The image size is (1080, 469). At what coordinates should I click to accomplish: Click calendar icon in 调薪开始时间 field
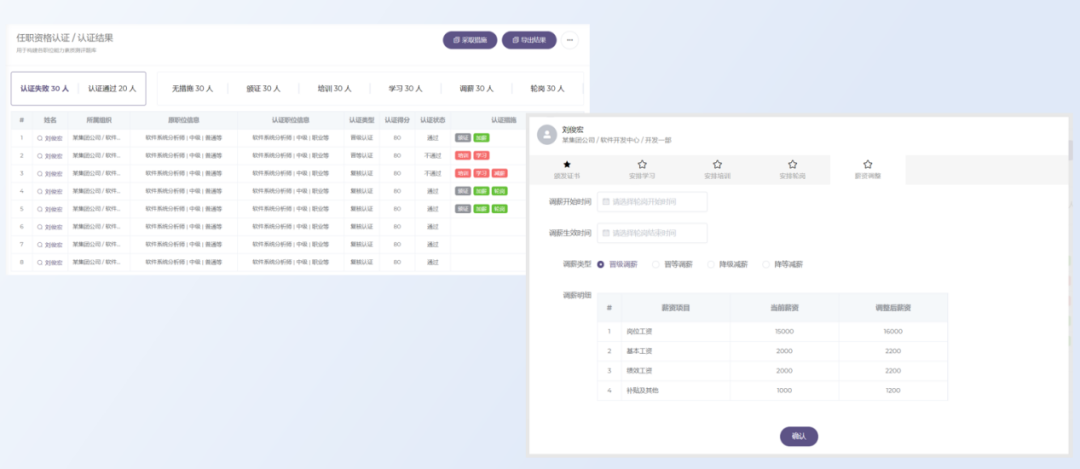[x=605, y=202]
